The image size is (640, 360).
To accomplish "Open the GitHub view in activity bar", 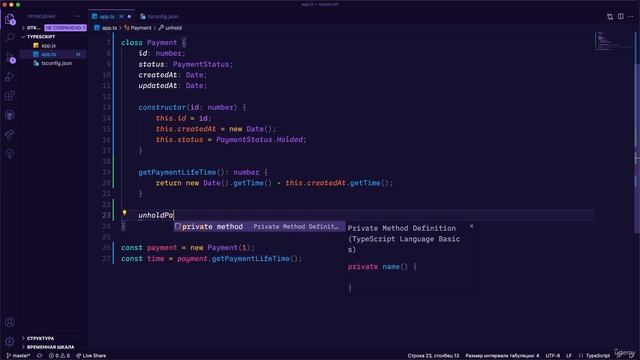I will (10, 115).
